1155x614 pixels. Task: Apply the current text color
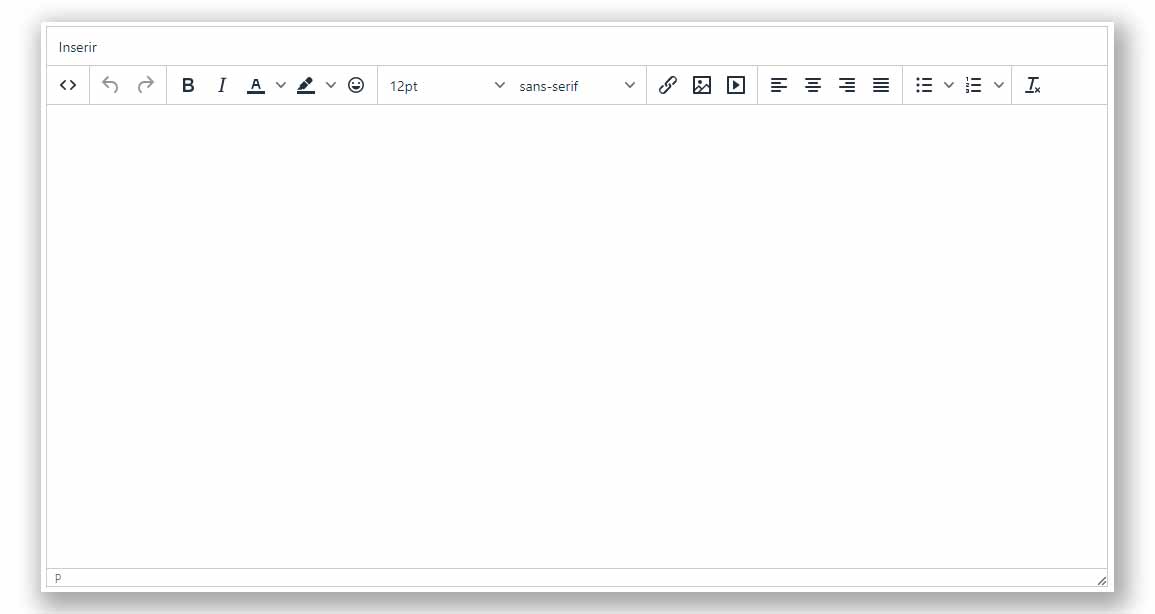[x=256, y=85]
